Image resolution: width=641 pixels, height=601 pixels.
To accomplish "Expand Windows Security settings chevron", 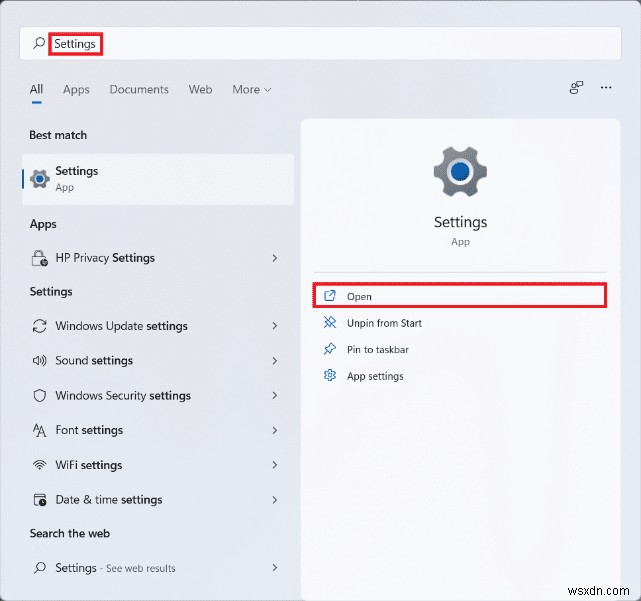I will click(275, 395).
